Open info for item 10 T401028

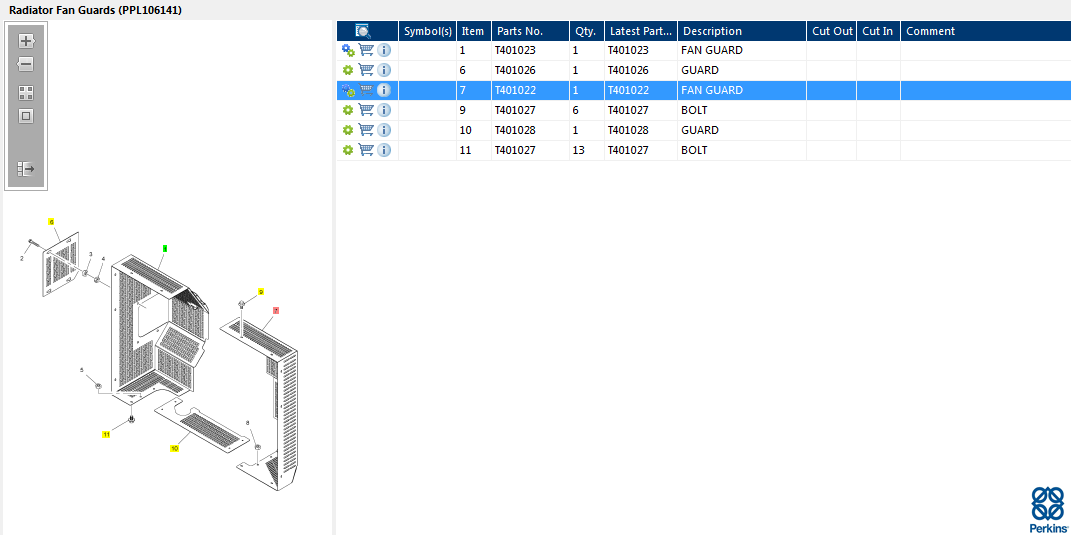pos(384,130)
